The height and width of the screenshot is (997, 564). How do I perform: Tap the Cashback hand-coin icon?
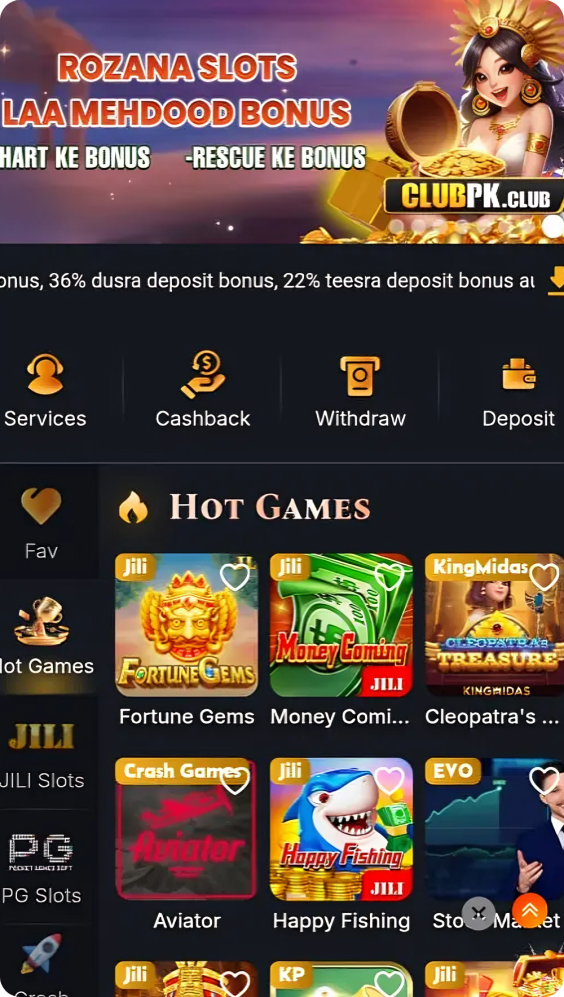(203, 374)
